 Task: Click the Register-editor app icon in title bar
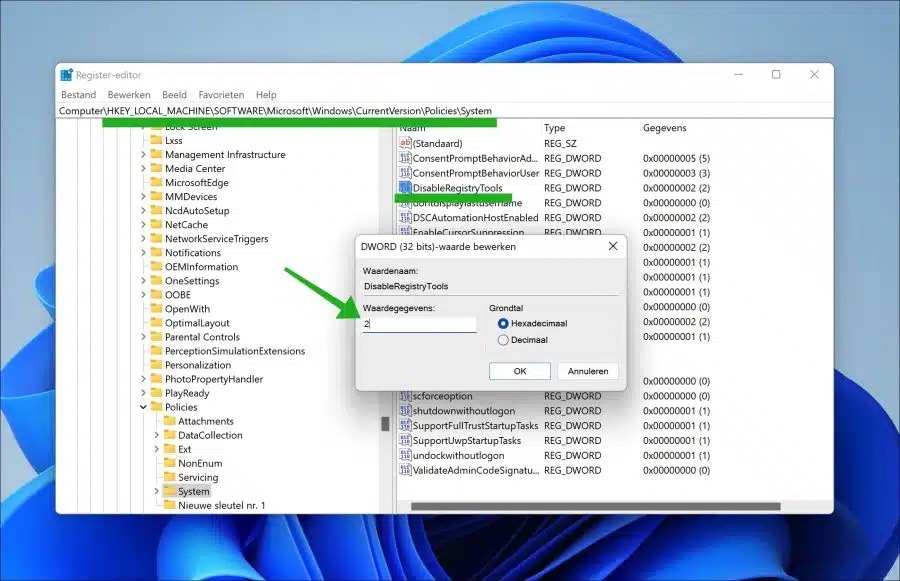(x=67, y=75)
